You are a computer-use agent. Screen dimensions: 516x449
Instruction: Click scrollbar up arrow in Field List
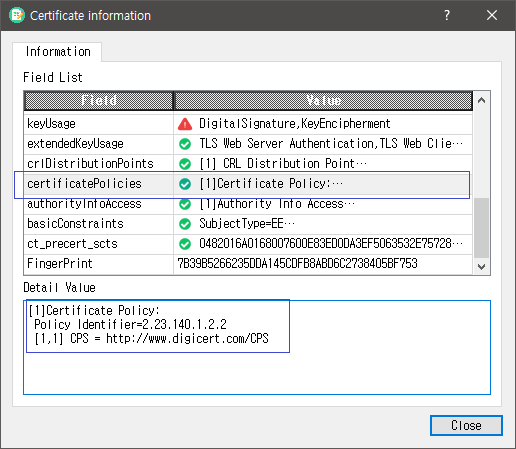click(x=481, y=100)
